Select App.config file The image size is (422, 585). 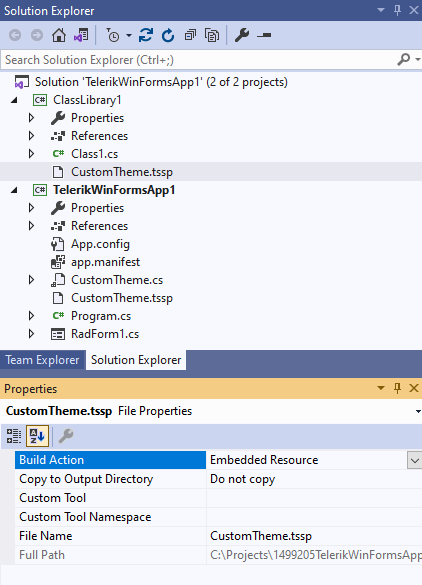100,244
